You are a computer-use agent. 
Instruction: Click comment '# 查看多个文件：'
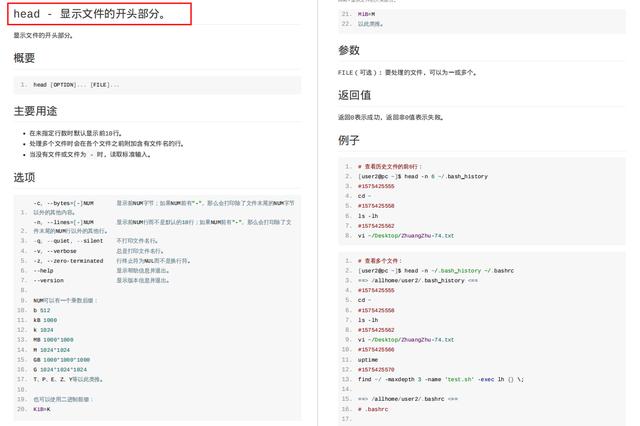click(x=380, y=261)
